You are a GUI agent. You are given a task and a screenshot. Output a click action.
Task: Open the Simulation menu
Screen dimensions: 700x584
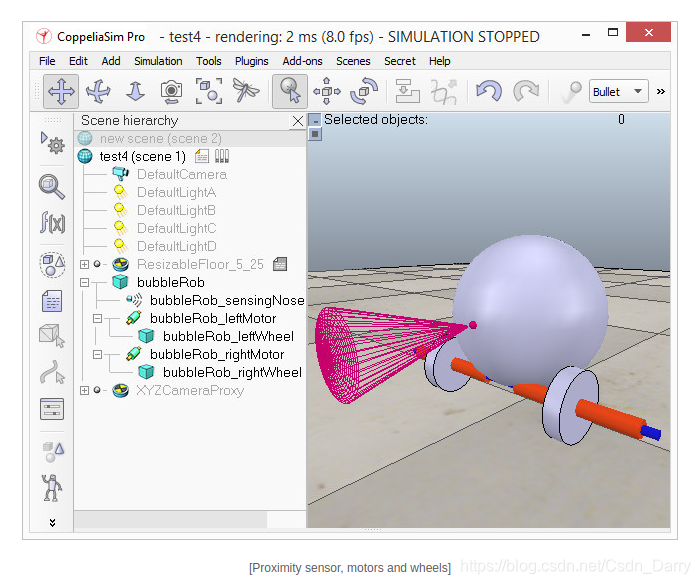coord(158,61)
